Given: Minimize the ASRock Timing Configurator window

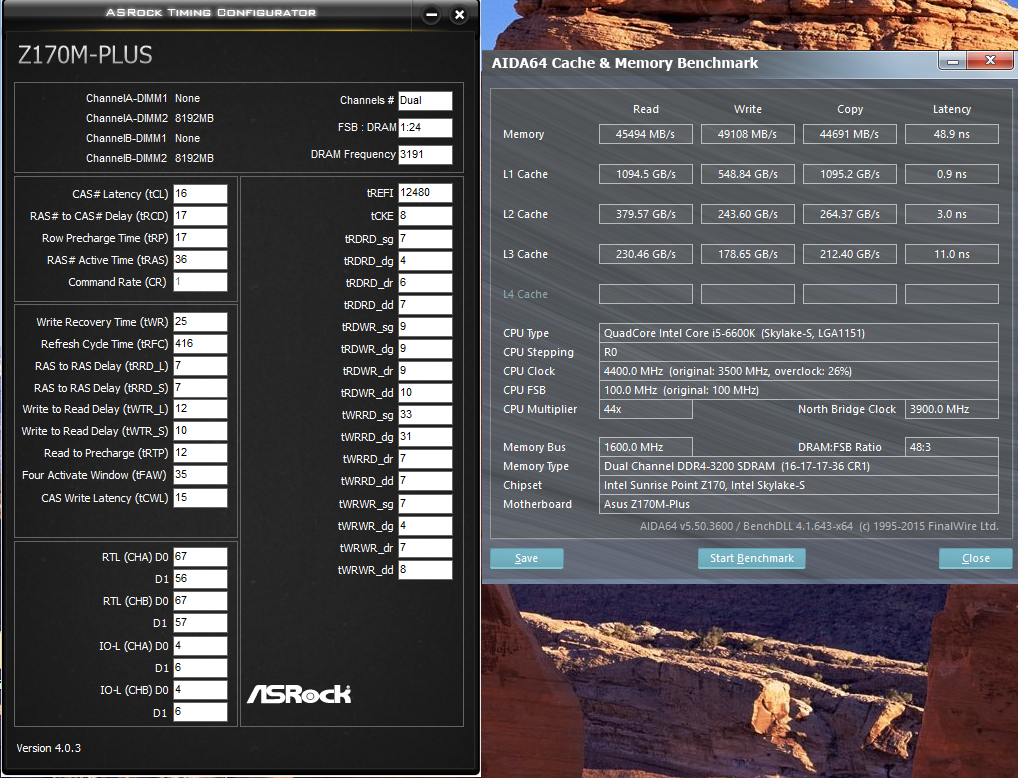Looking at the screenshot, I should (x=431, y=15).
